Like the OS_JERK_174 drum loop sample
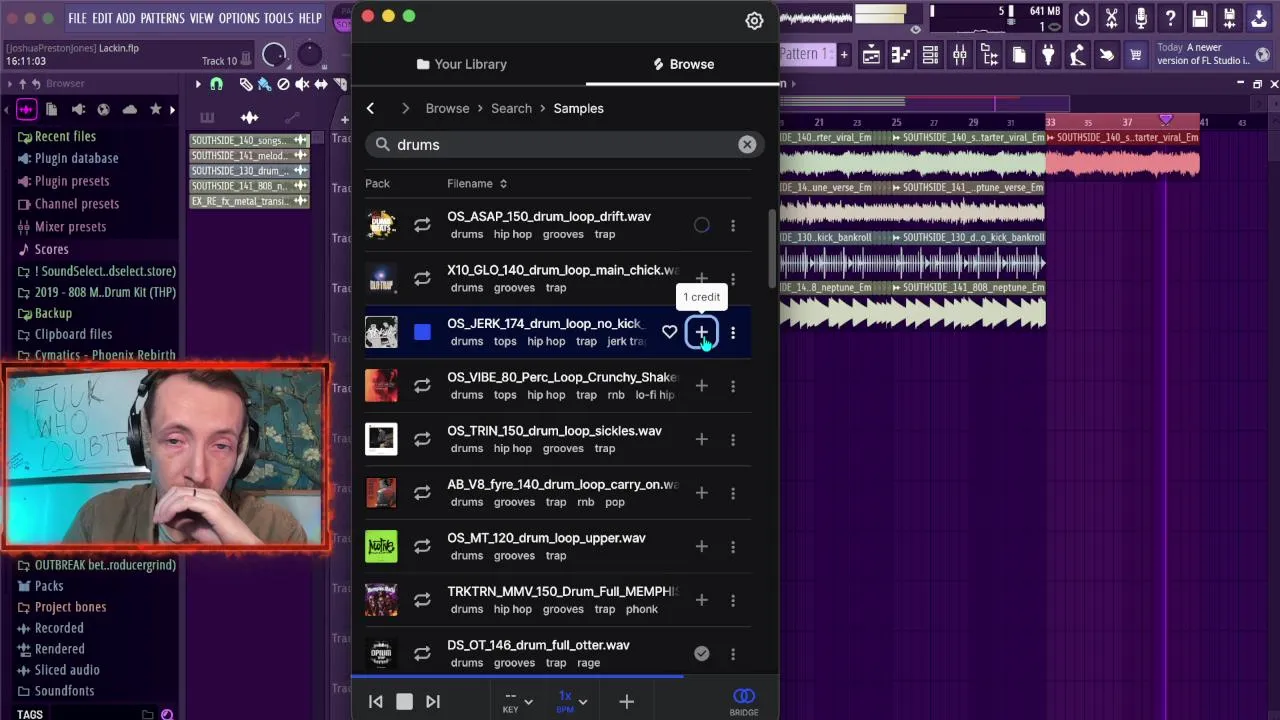1280x720 pixels. pyautogui.click(x=669, y=332)
